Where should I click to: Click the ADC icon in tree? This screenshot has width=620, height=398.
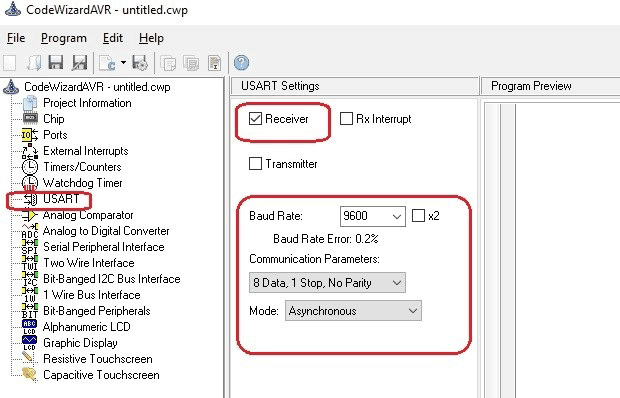pyautogui.click(x=30, y=231)
